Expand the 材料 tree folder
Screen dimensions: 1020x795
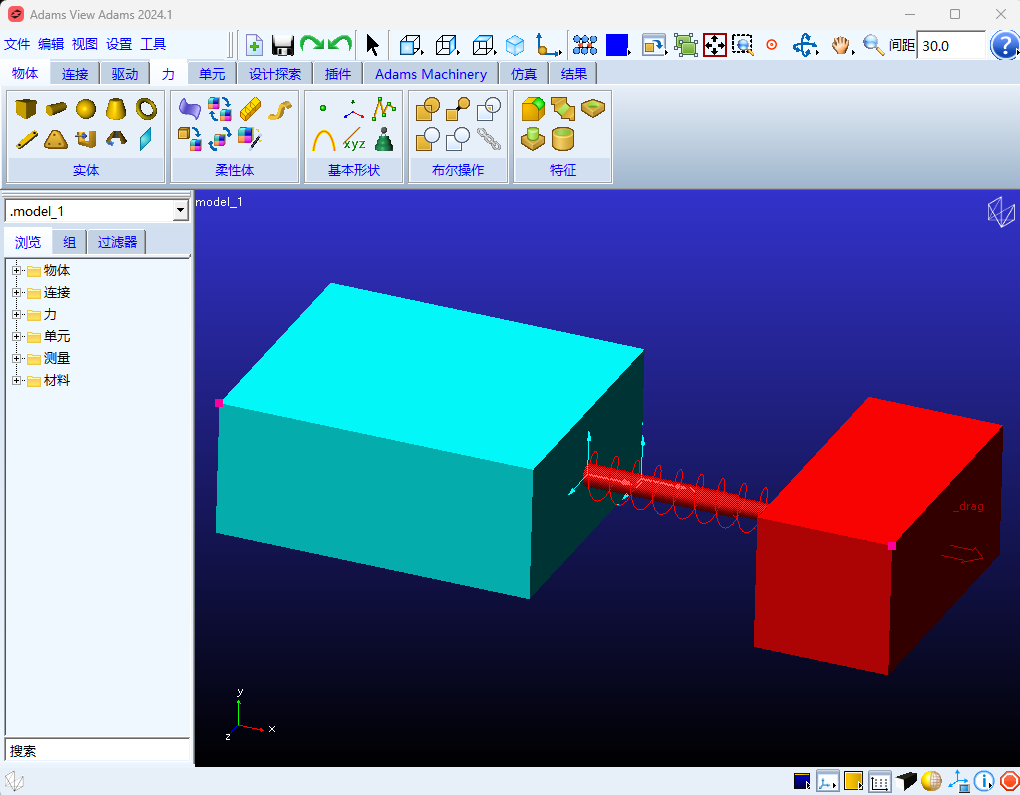[17, 381]
